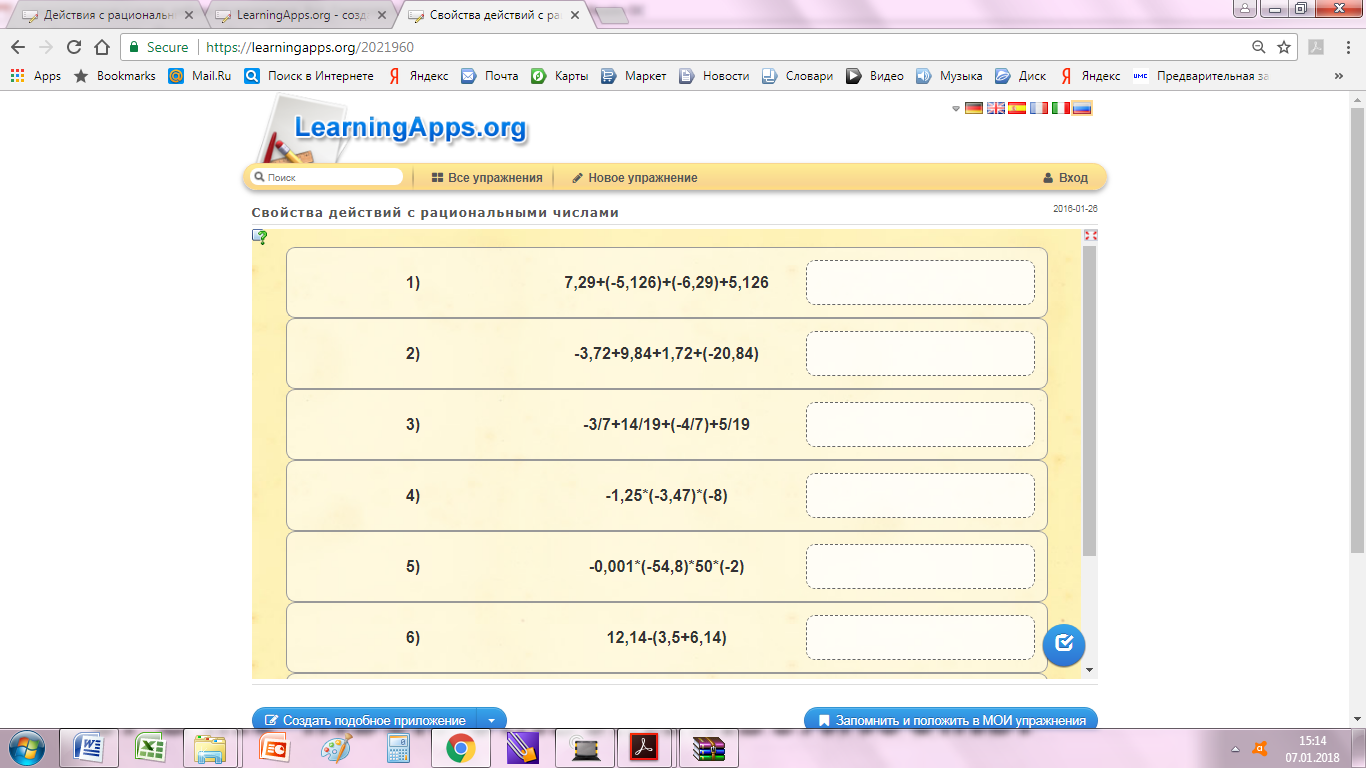Viewport: 1366px width, 768px height.
Task: Click the zoom magnifier in the address bar
Action: click(x=1259, y=47)
